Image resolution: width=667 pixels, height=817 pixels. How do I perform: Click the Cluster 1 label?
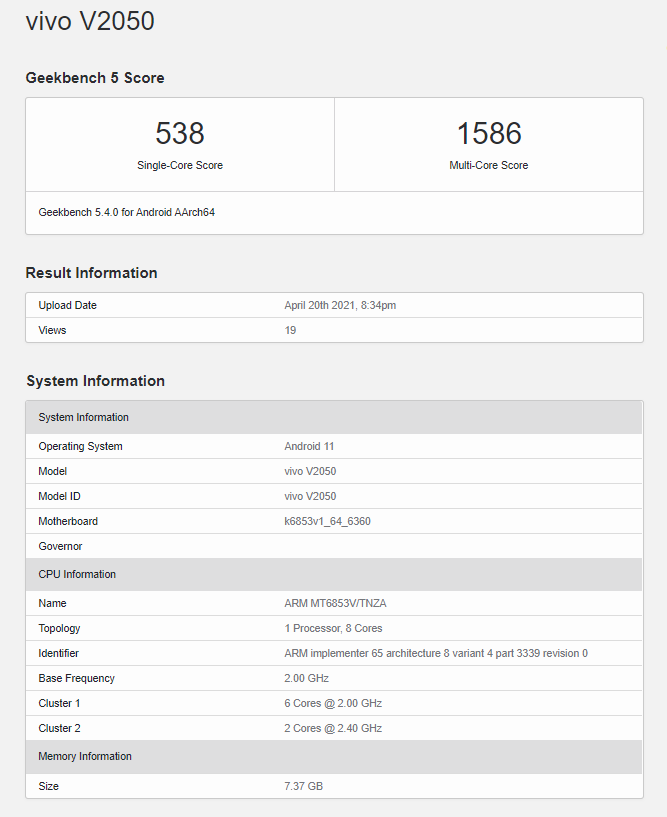tap(59, 703)
